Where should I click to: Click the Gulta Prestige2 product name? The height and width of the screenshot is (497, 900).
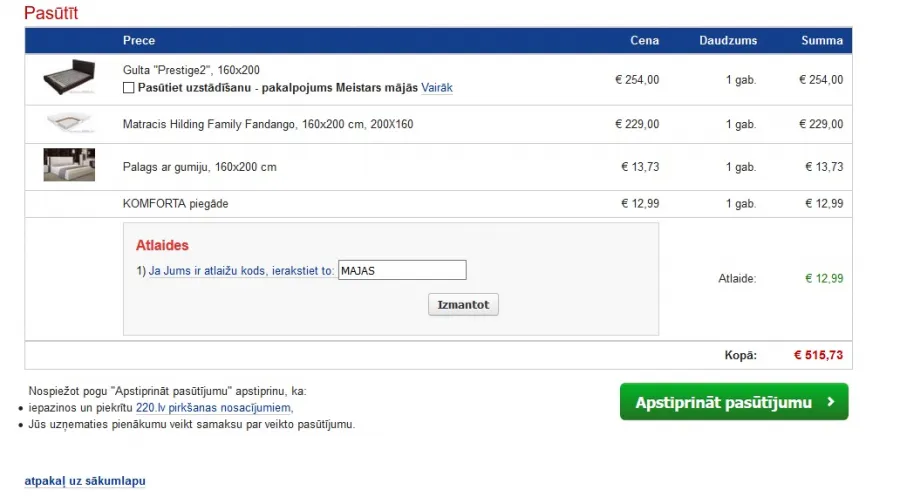191,70
